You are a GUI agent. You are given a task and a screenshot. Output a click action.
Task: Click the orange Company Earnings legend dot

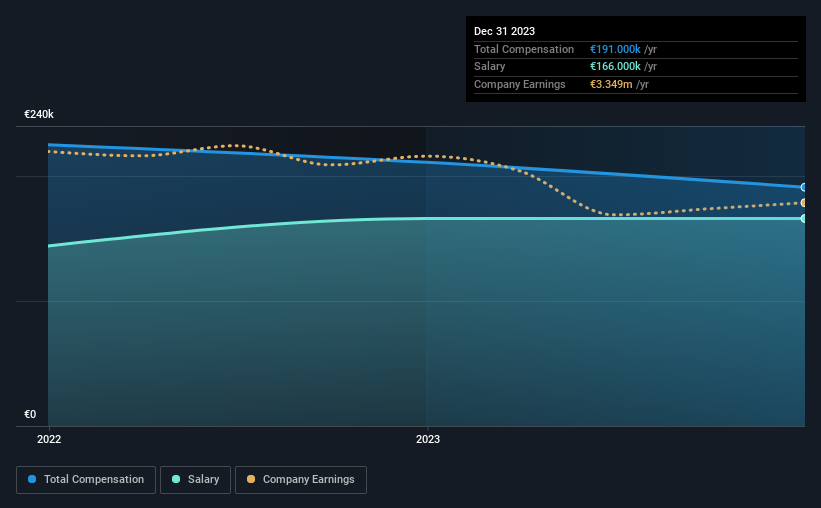coord(251,479)
